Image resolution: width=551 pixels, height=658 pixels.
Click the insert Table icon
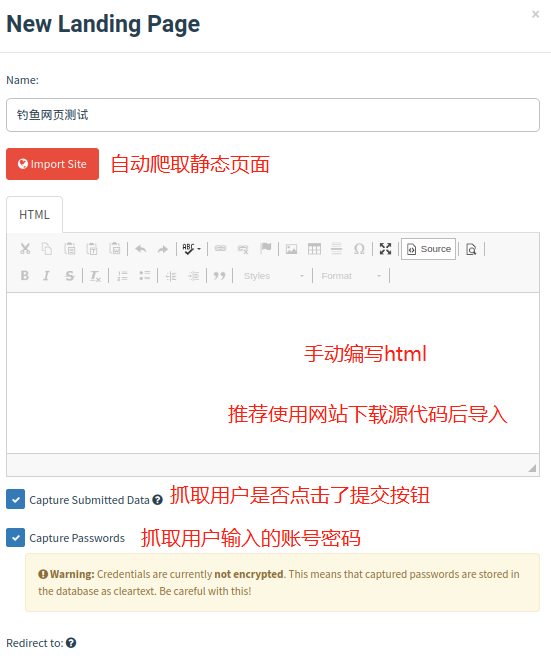point(314,249)
